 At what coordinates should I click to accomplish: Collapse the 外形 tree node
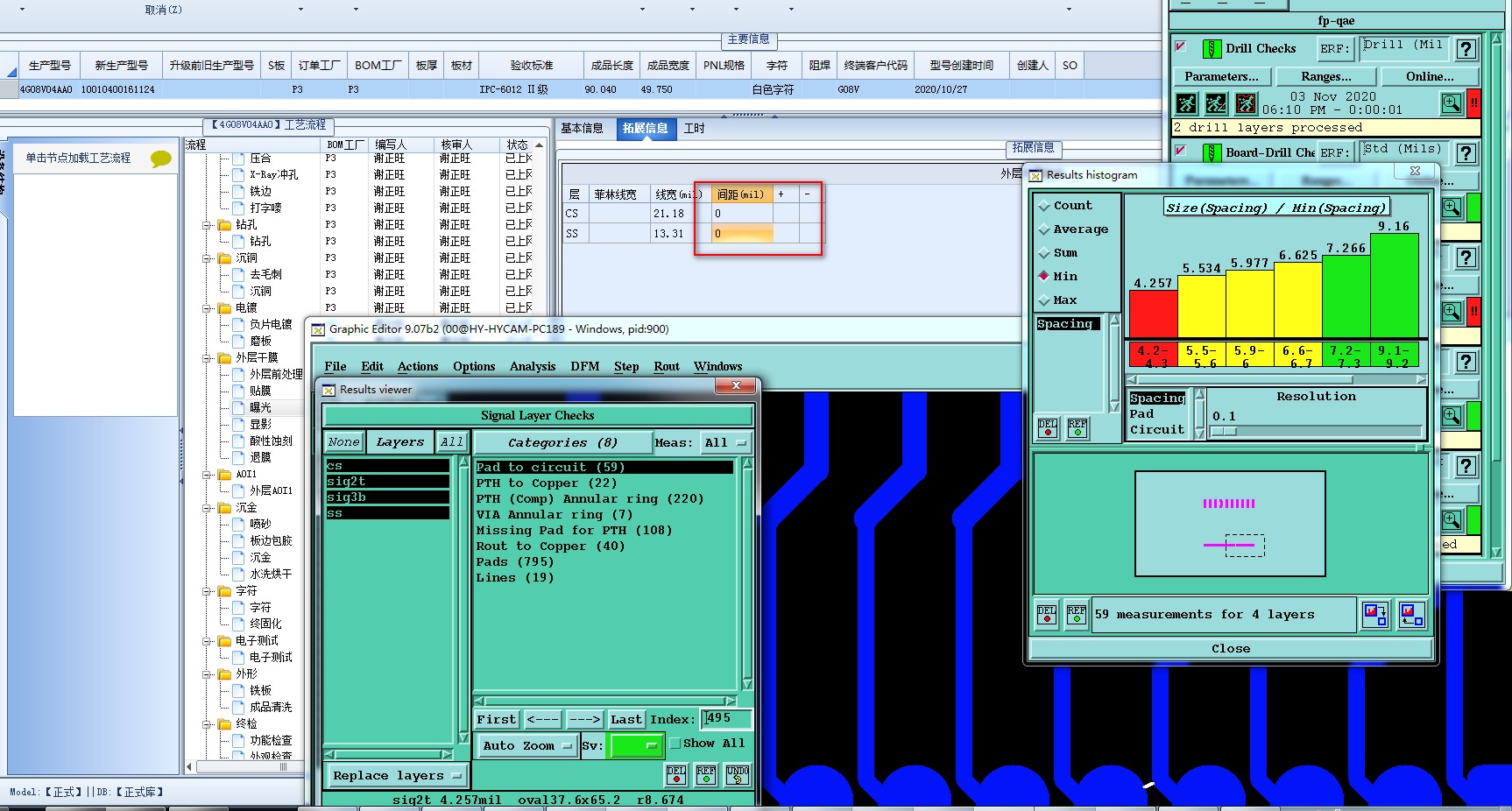(208, 674)
